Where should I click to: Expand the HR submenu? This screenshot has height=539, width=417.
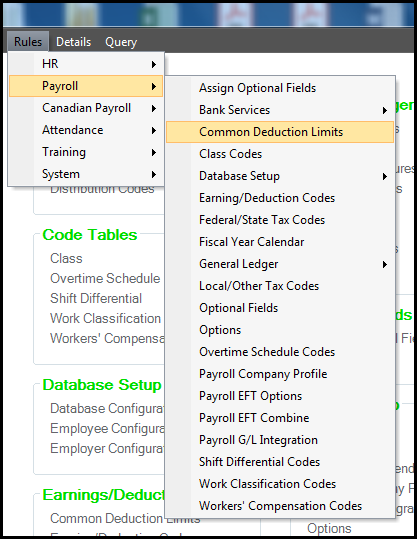click(x=86, y=64)
